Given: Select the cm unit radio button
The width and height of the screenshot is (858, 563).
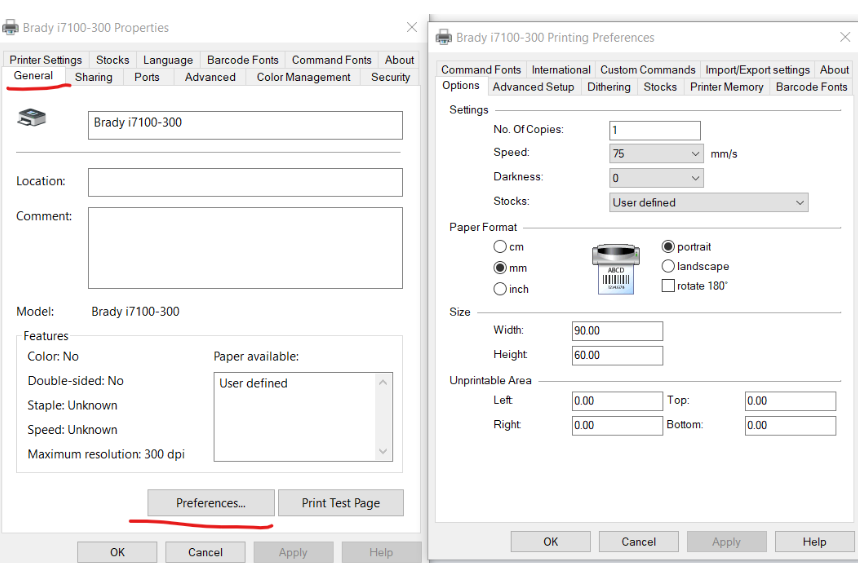Looking at the screenshot, I should (x=500, y=247).
